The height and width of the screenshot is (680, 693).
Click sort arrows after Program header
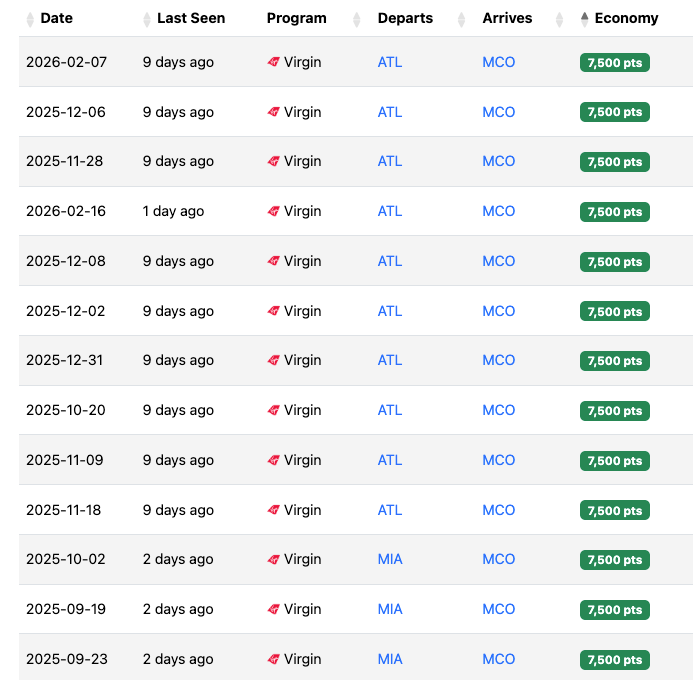tap(356, 19)
